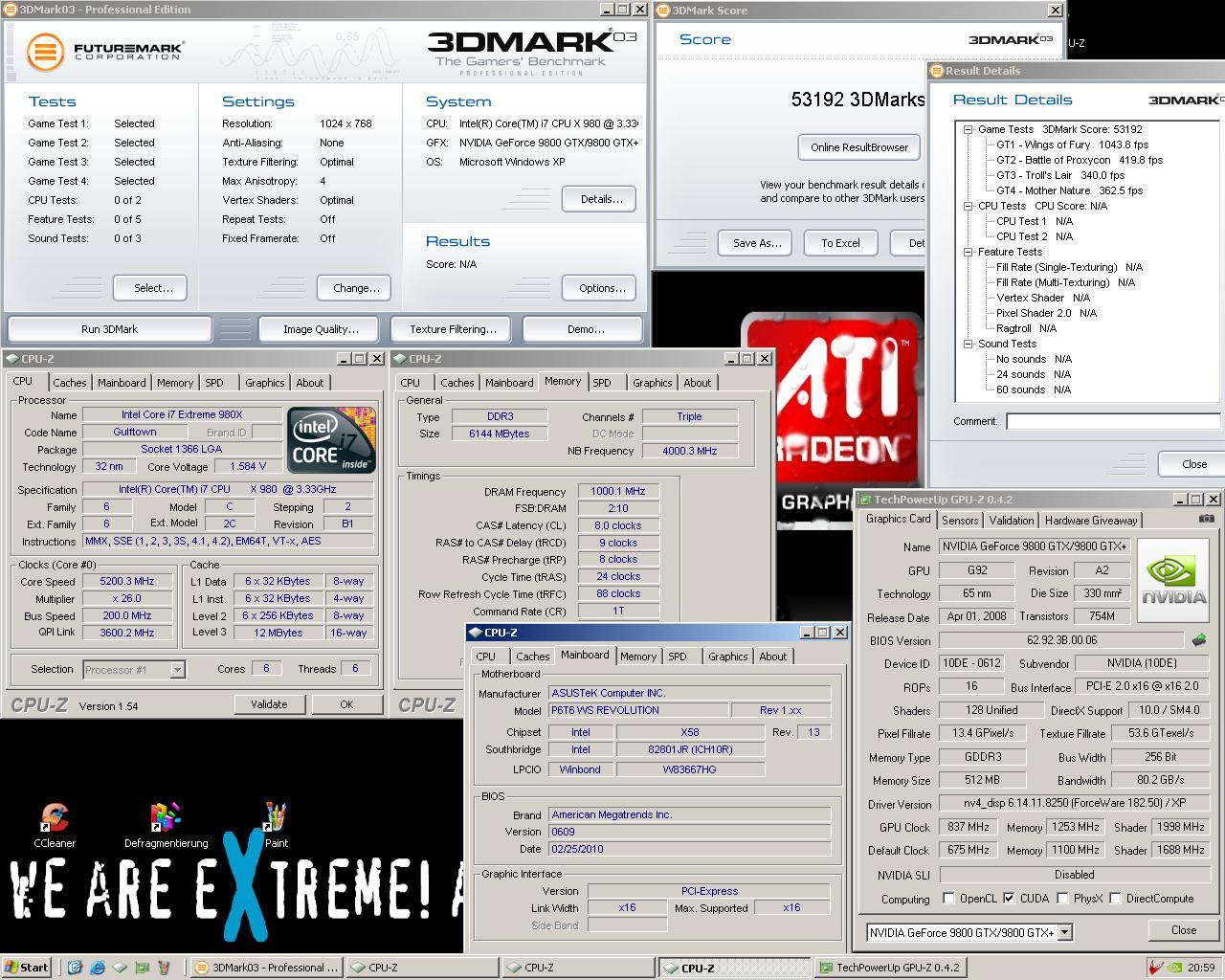Click the Futuremark Corporation logo
The height and width of the screenshot is (980, 1225).
(105, 51)
